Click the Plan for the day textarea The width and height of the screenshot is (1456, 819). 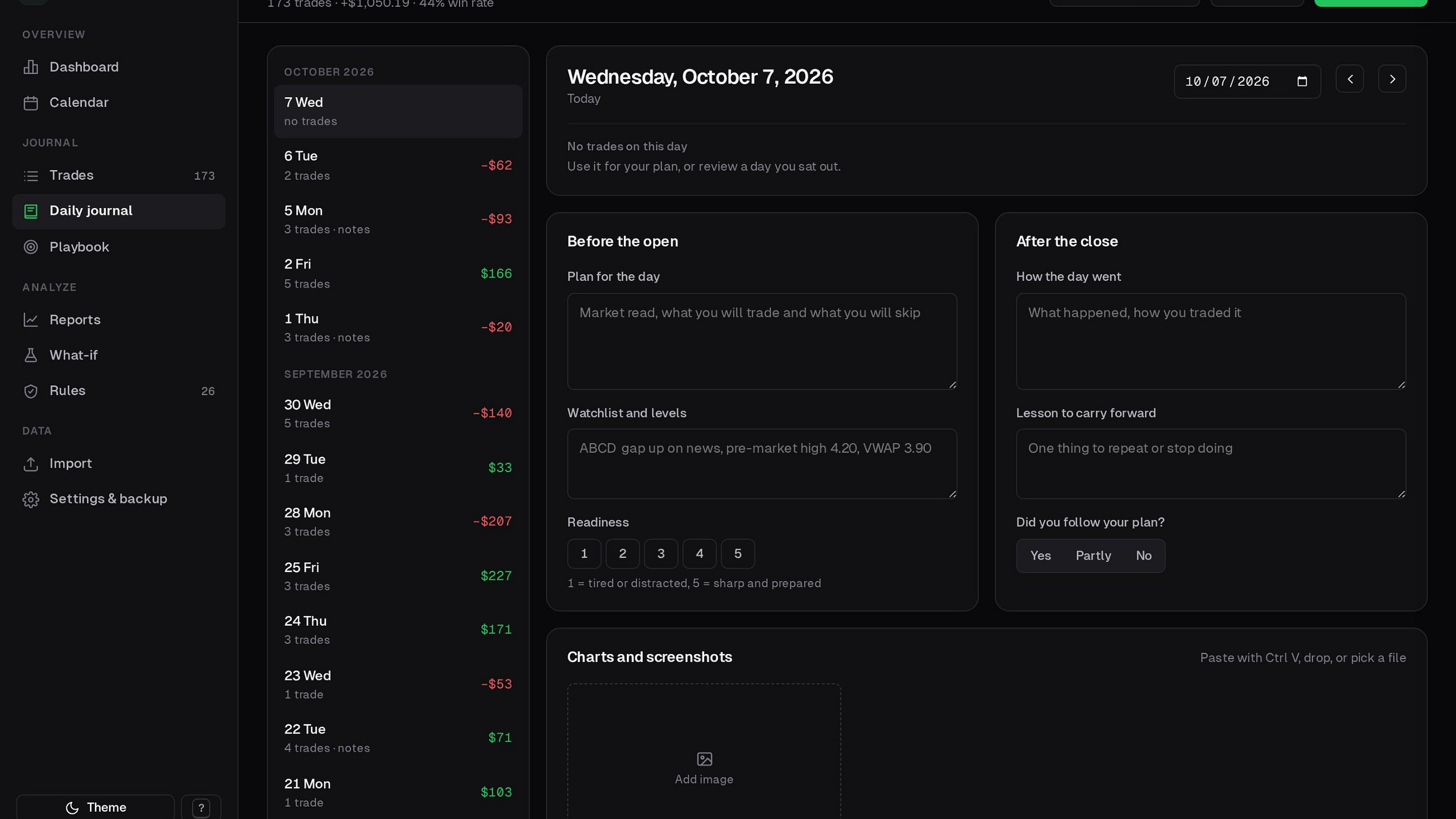(762, 341)
